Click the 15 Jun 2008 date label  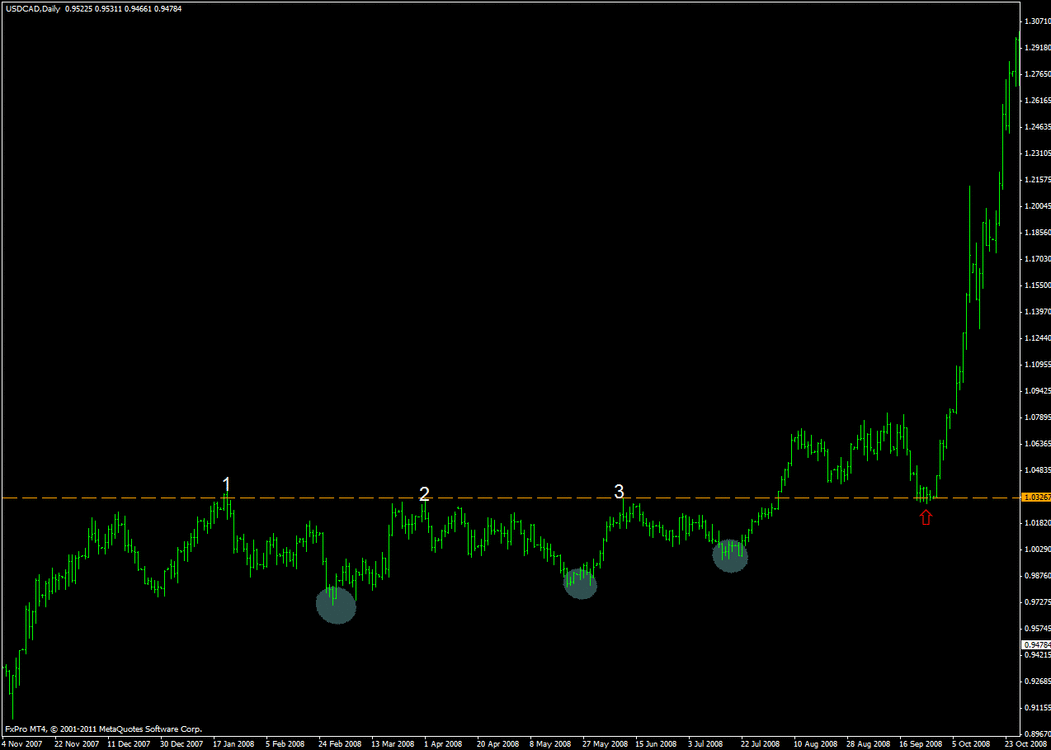coord(658,744)
